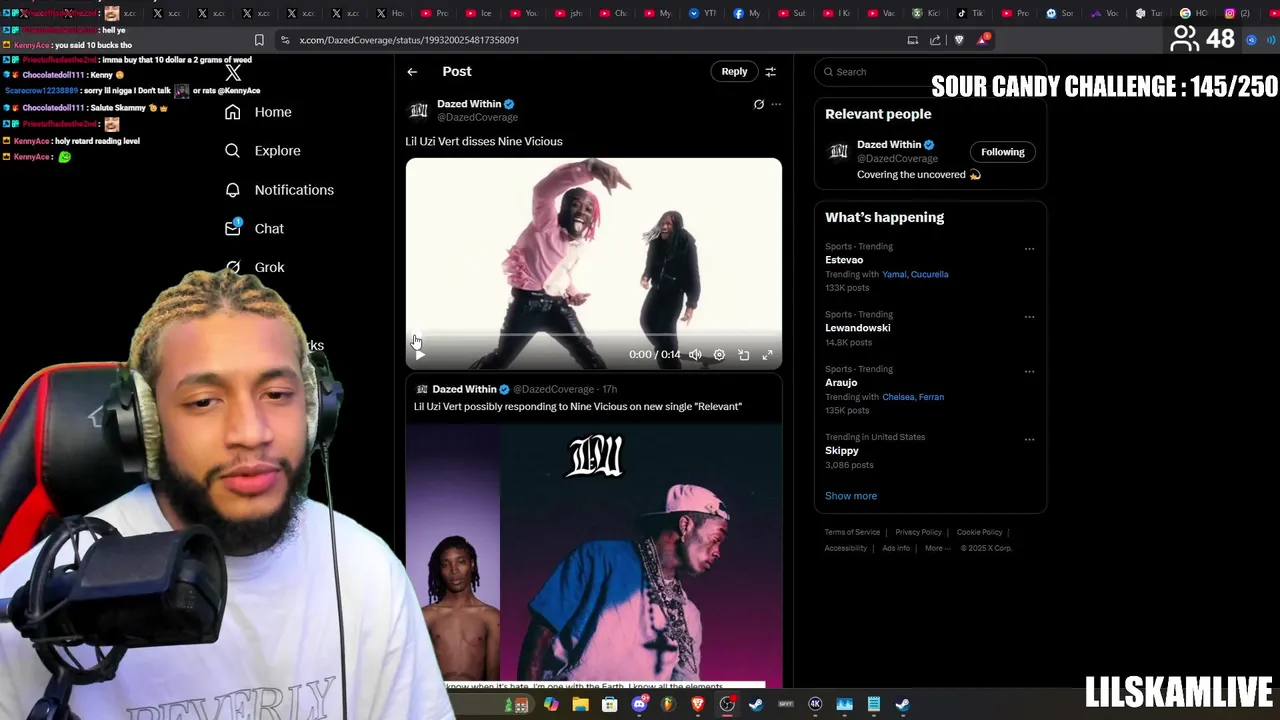Open Home from the X sidebar

tap(258, 112)
